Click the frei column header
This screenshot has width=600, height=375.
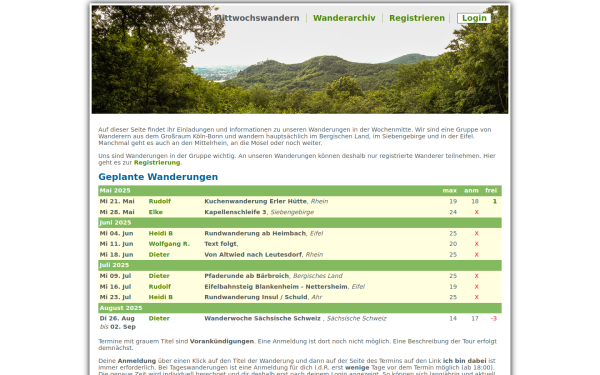click(x=491, y=191)
